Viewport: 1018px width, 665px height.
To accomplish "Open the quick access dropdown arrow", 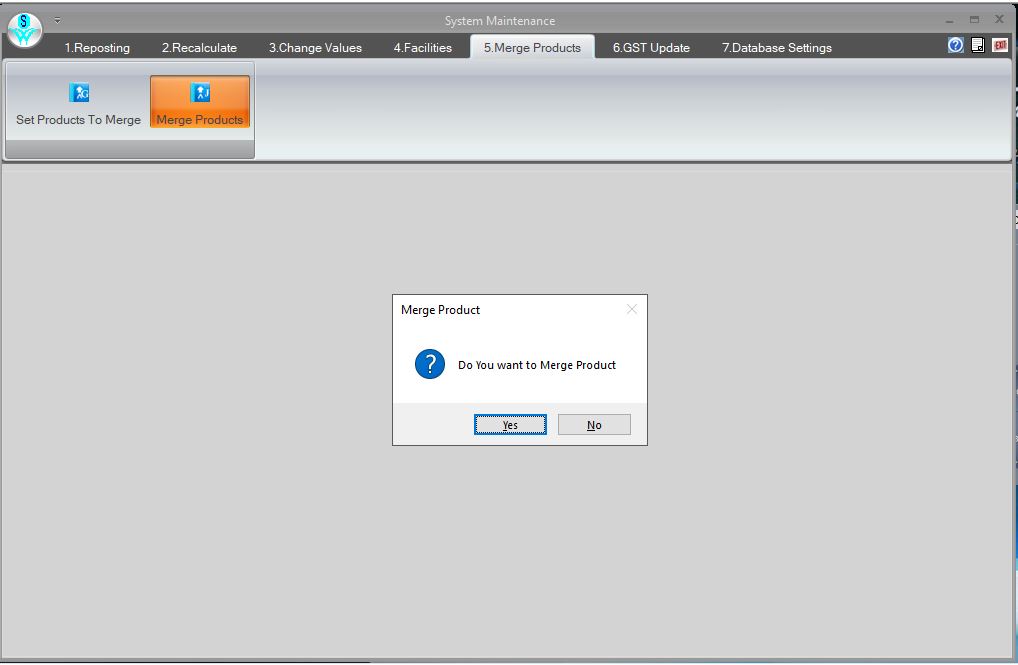I will point(58,20).
